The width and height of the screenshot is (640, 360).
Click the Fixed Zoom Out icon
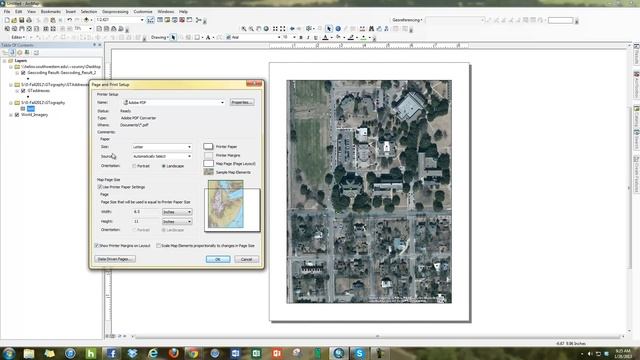[282, 29]
